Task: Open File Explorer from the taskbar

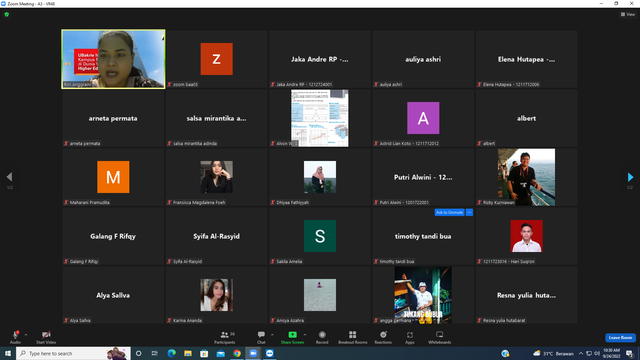Action: pos(188,353)
